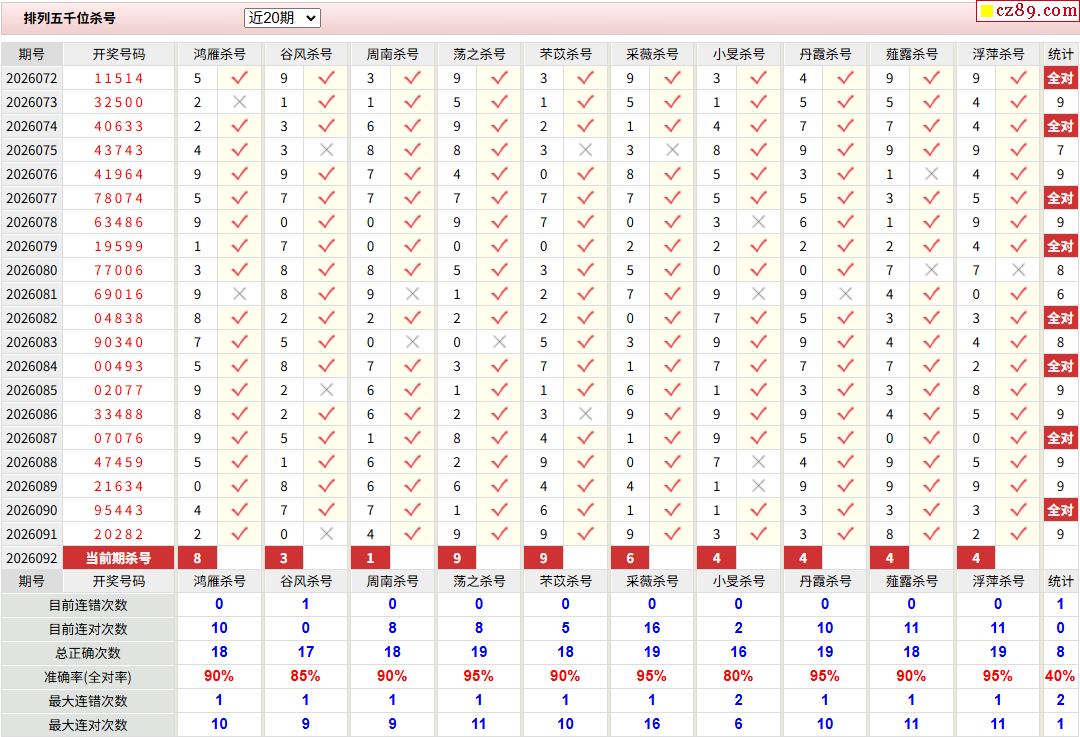Click the X mark for 周南杀号 in row 2026081
1080x737 pixels.
[413, 294]
